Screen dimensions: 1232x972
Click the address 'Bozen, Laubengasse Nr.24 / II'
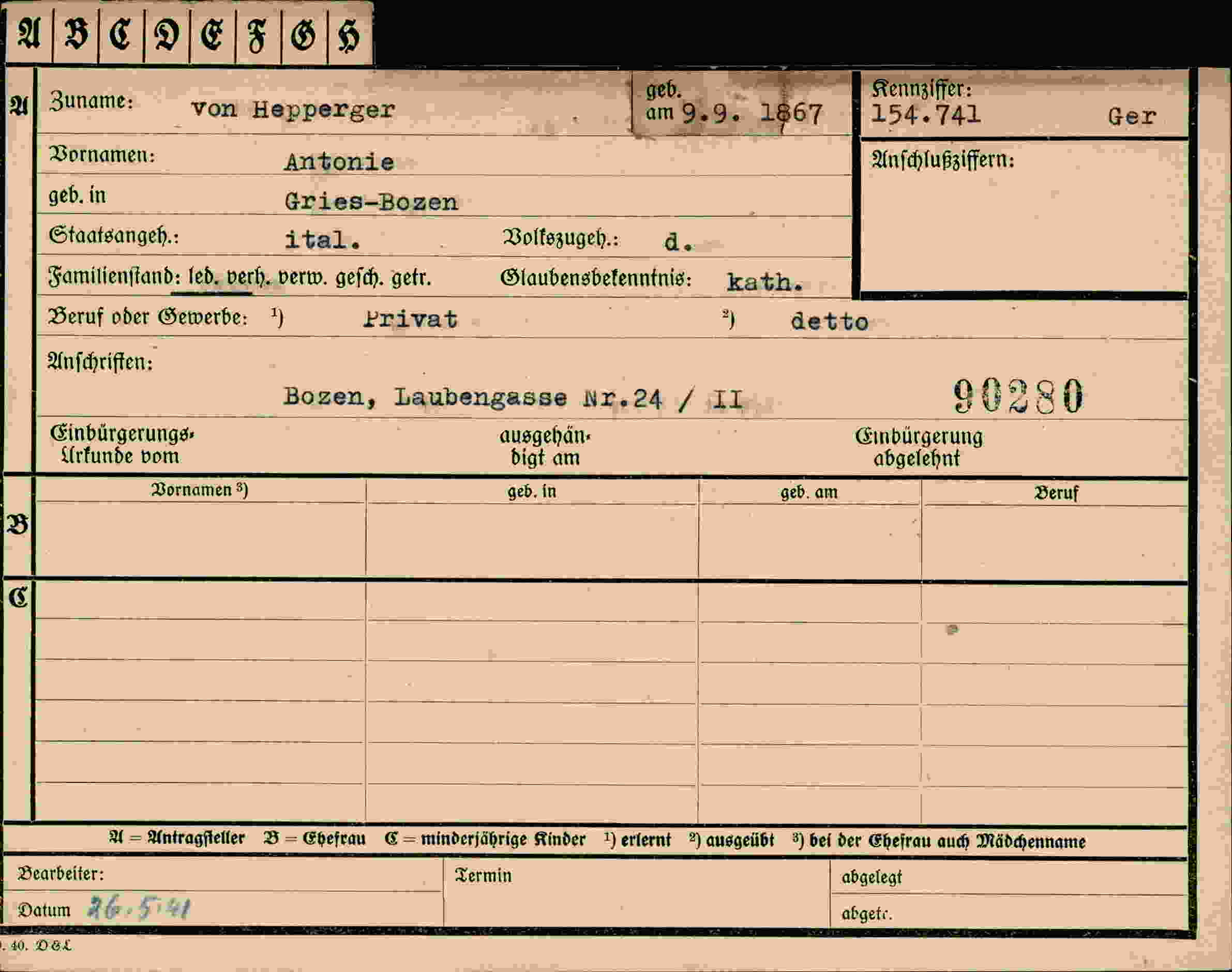coord(514,397)
